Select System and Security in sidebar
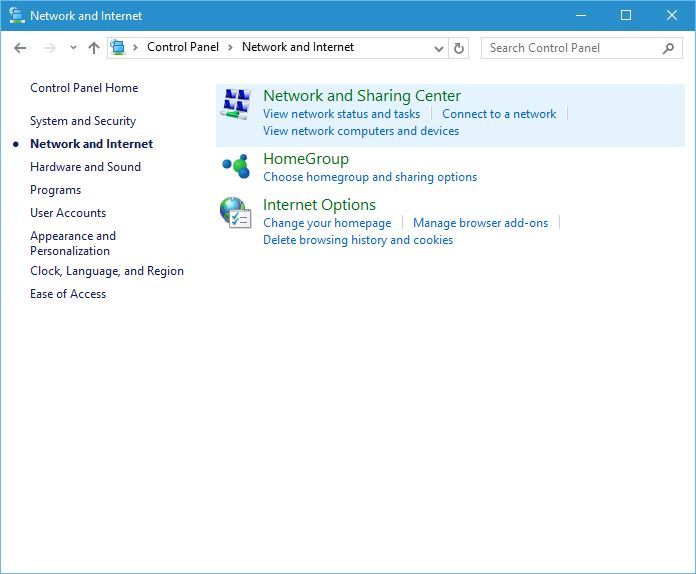The image size is (696, 574). click(x=83, y=121)
